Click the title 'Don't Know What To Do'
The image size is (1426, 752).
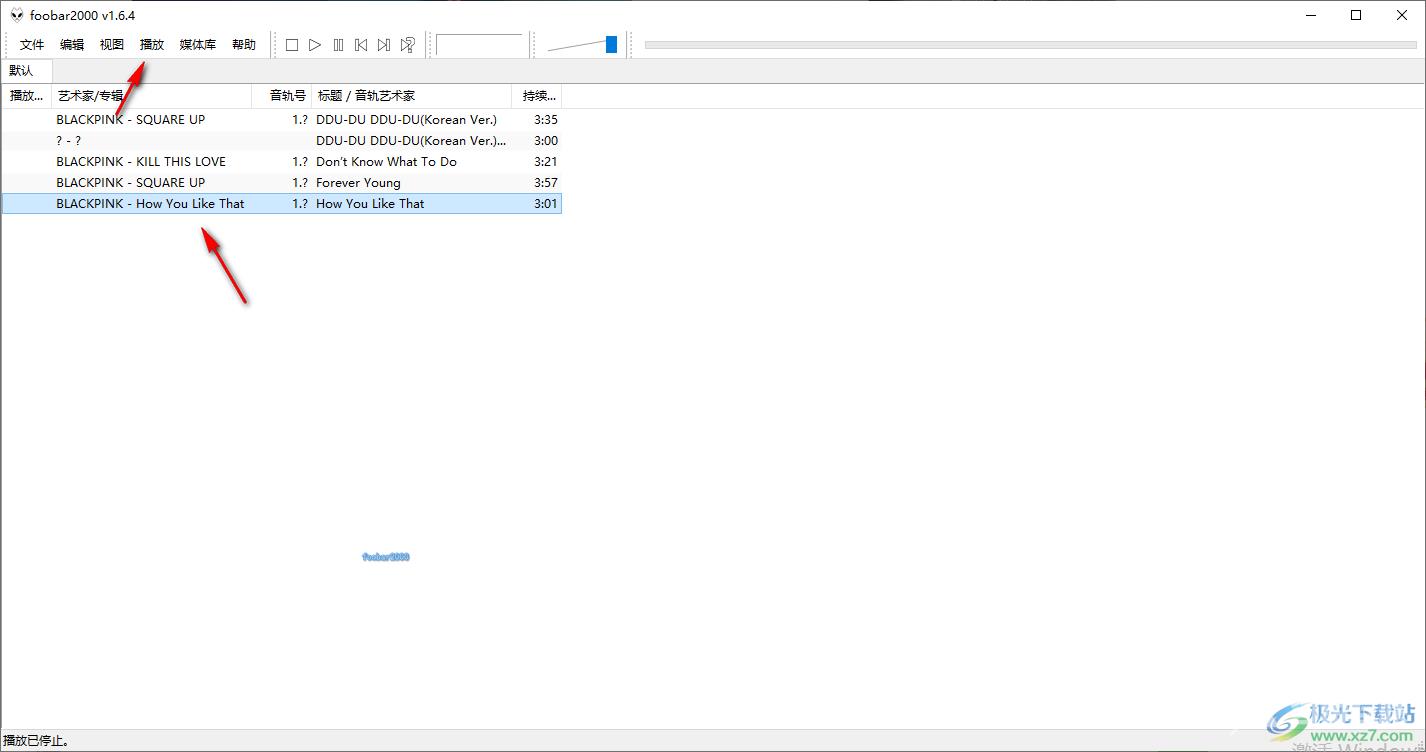(x=386, y=162)
